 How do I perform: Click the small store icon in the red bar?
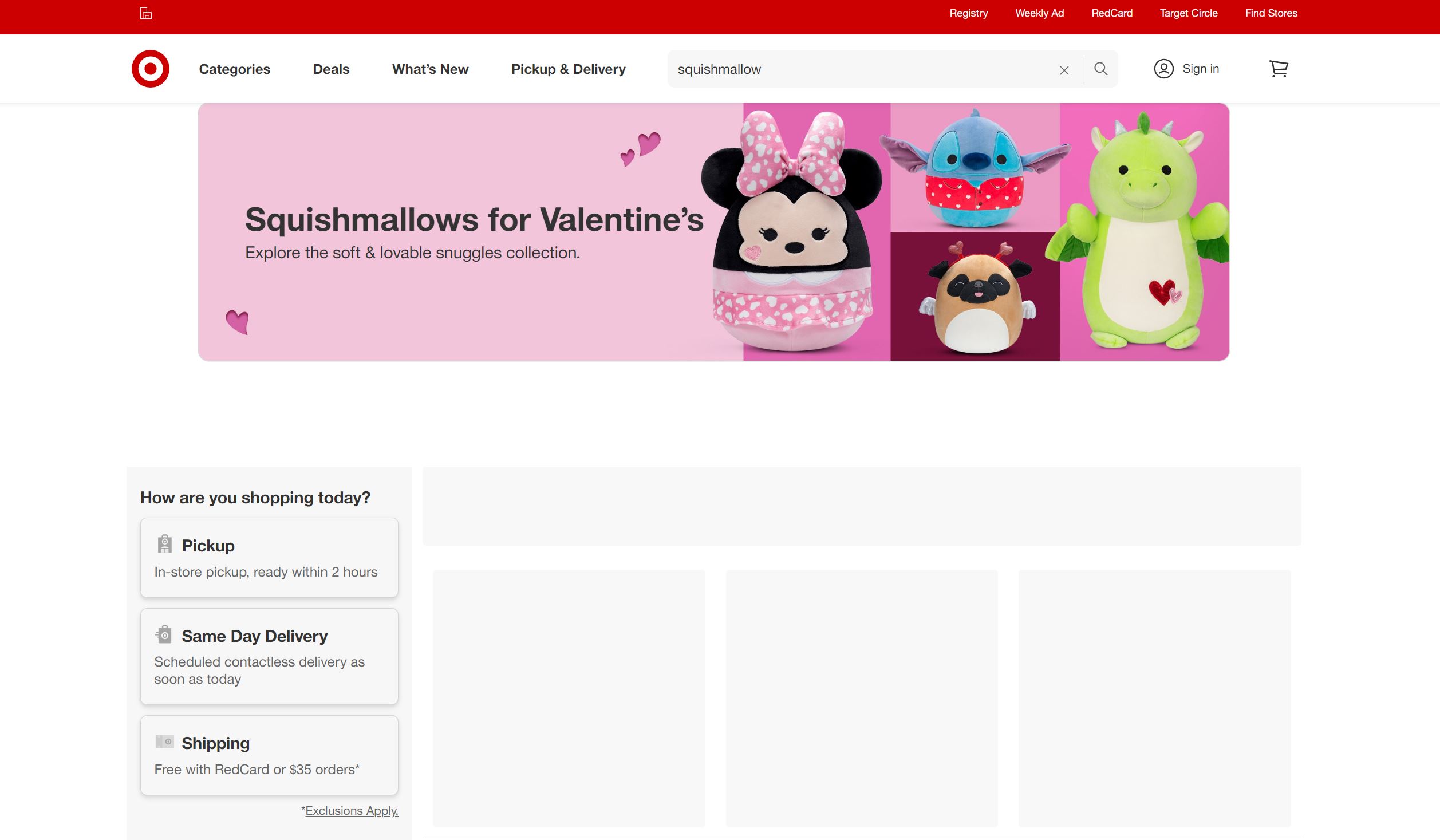146,13
